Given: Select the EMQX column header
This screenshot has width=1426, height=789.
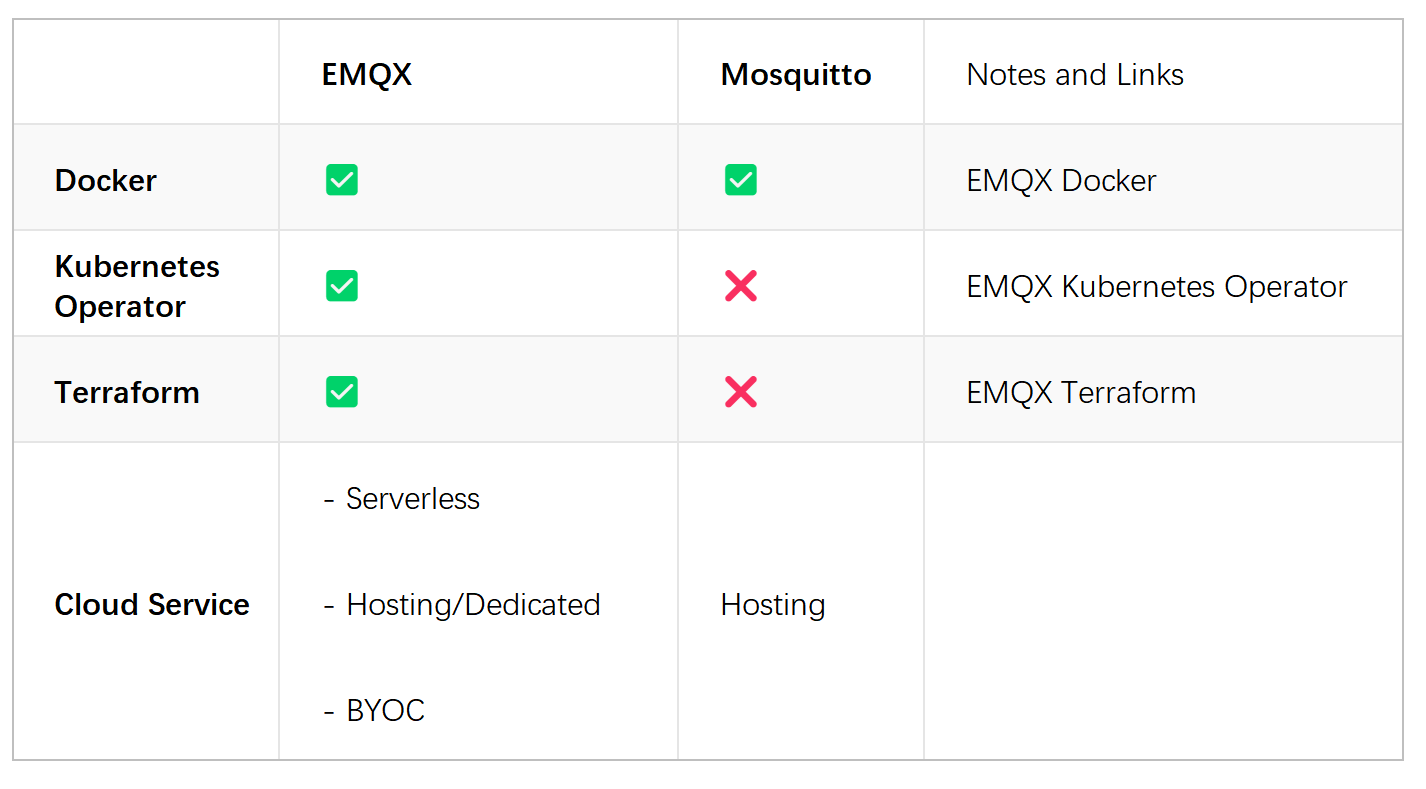Looking at the screenshot, I should coord(367,75).
